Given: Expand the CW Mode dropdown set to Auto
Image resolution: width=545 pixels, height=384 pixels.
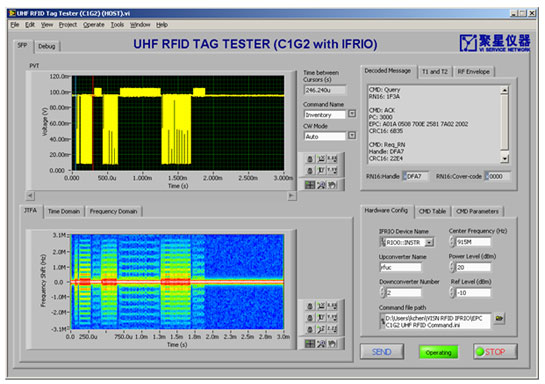Looking at the screenshot, I should coord(352,135).
